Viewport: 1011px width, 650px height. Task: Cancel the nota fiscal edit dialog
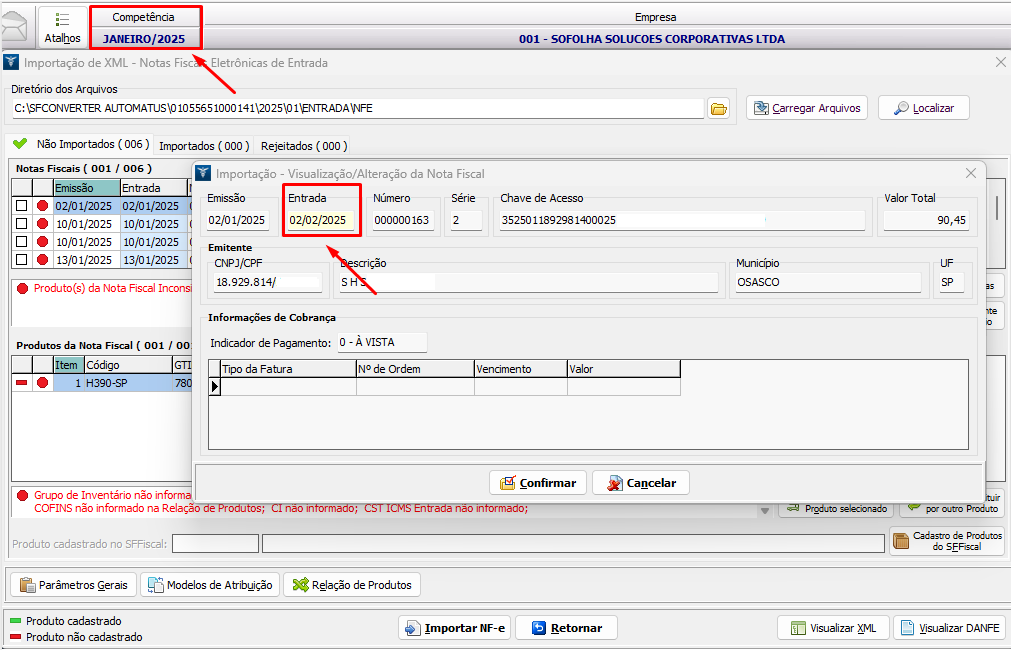(640, 483)
